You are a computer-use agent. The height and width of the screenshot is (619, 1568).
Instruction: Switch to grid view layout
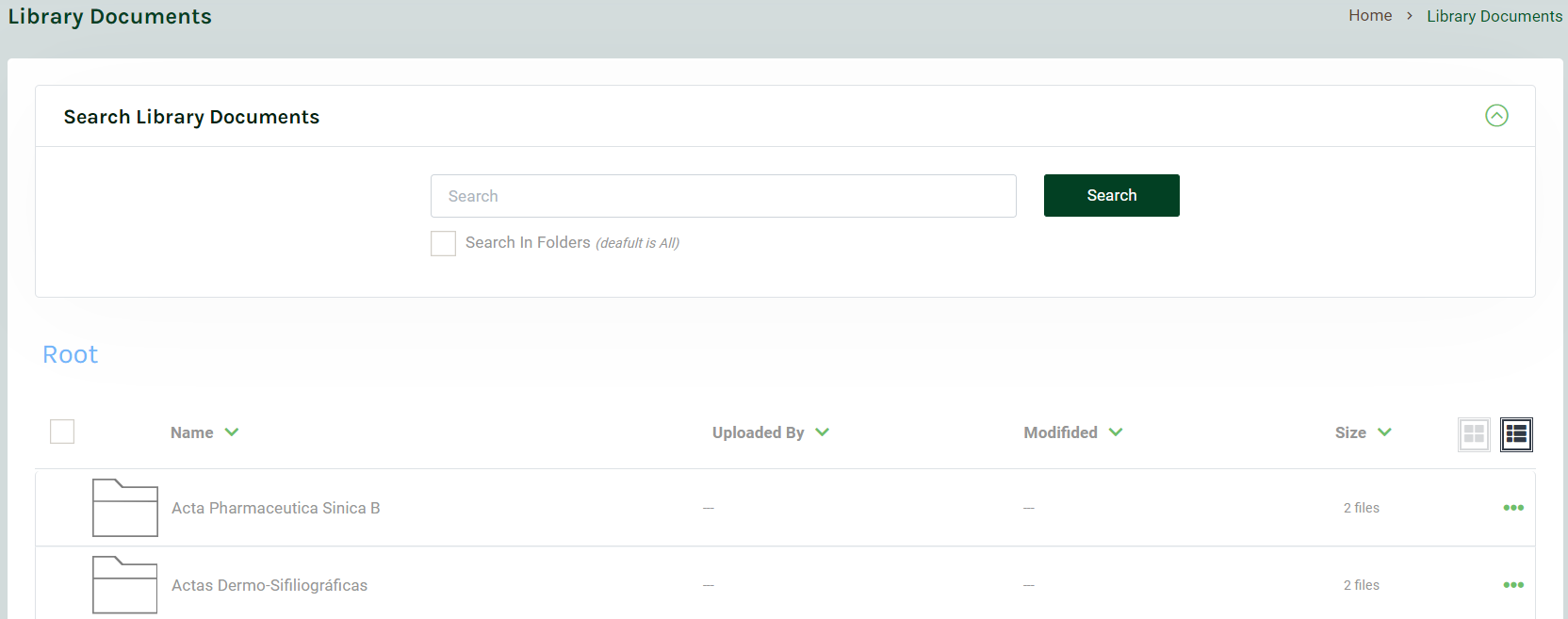coord(1474,434)
